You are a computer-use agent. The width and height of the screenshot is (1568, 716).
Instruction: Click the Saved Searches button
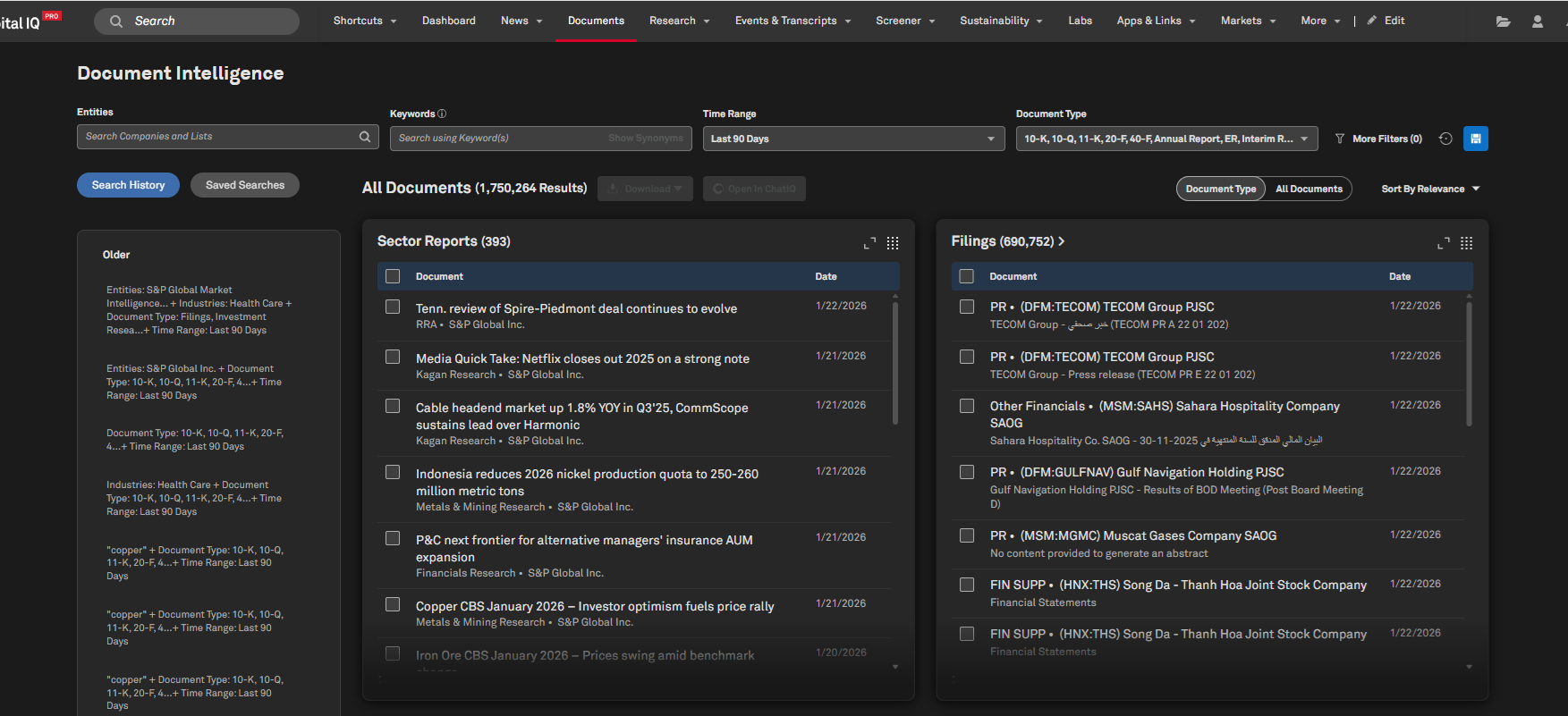click(x=245, y=185)
